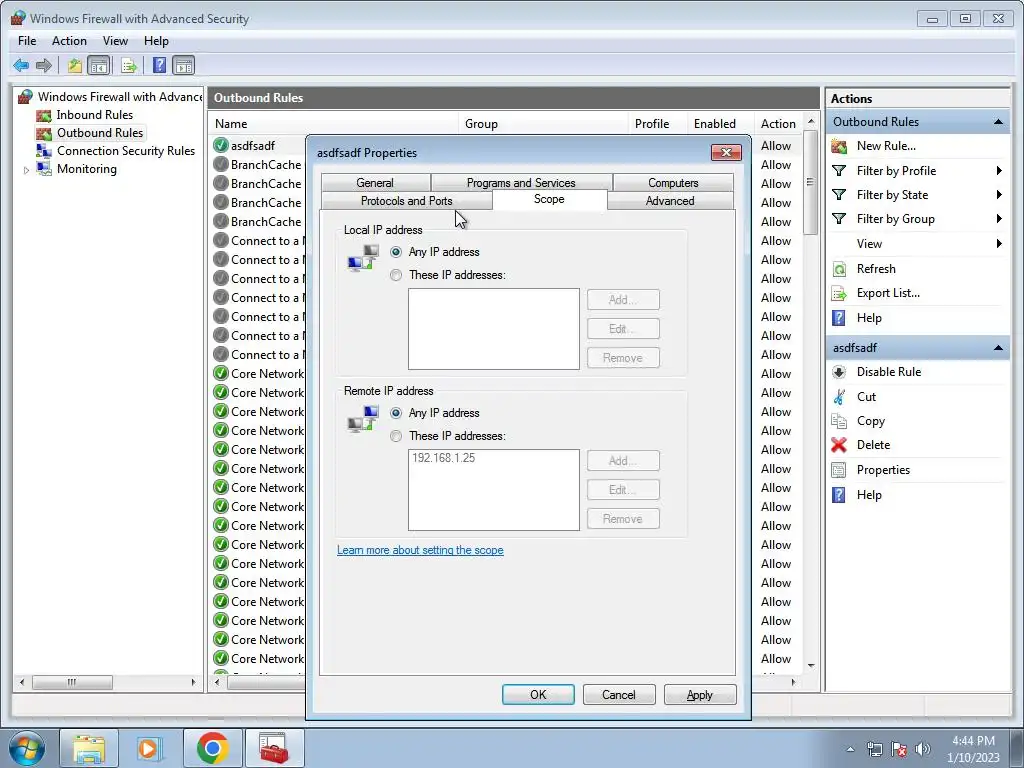The image size is (1024, 768).
Task: Select Local "These IP addresses" radio button
Action: tap(396, 276)
